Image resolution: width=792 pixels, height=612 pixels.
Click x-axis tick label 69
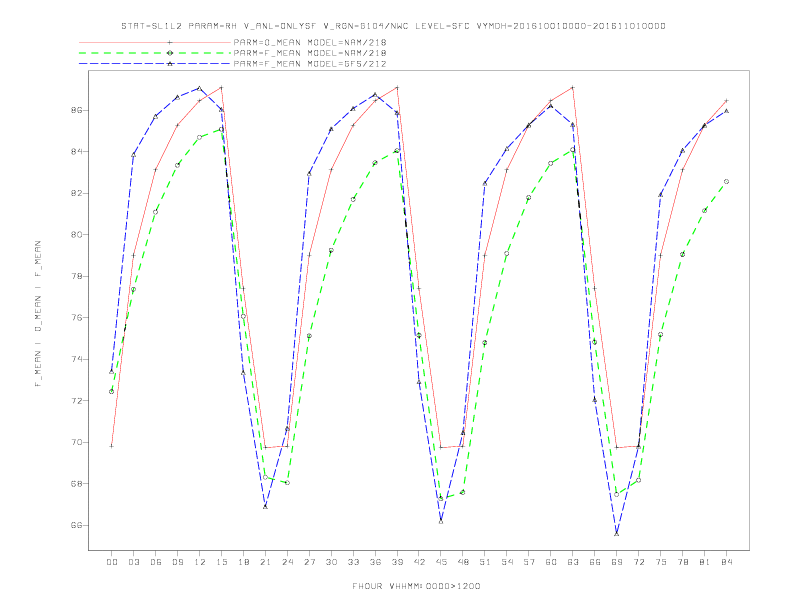coord(617,562)
